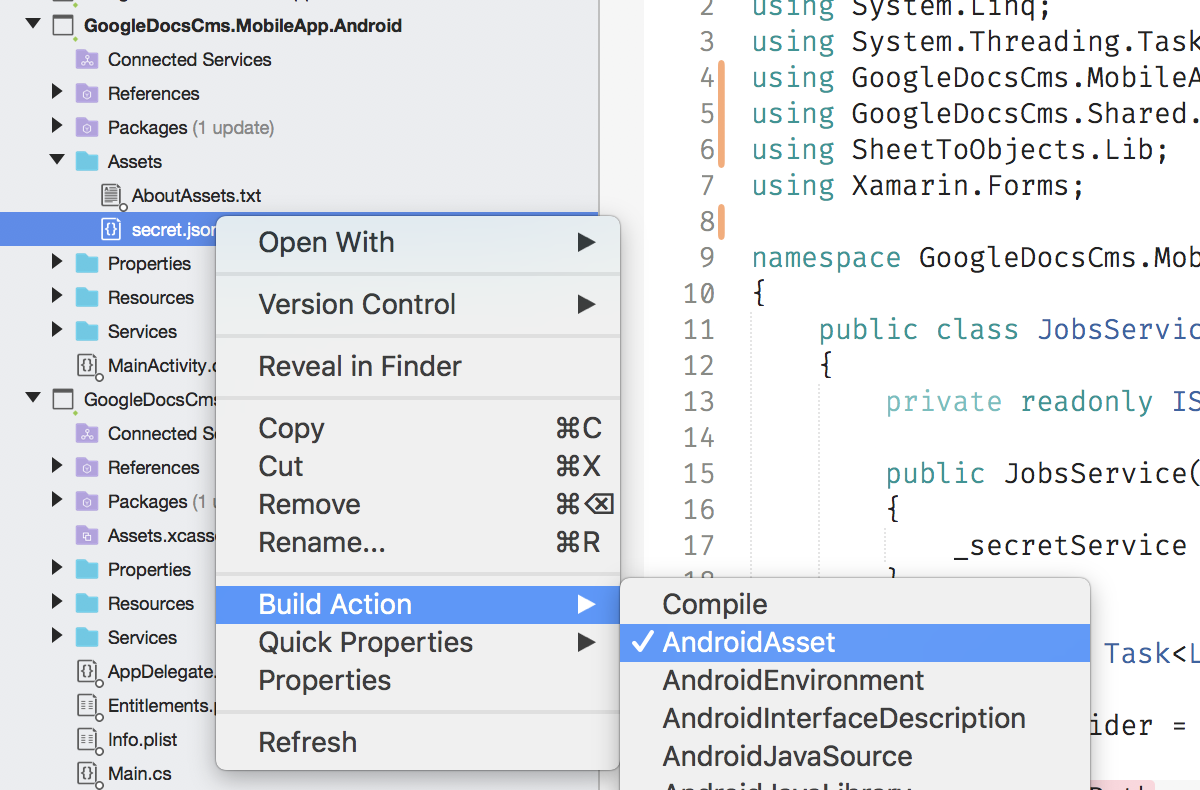Click the AboutAssets.txt file icon
1200x790 pixels.
[x=111, y=195]
